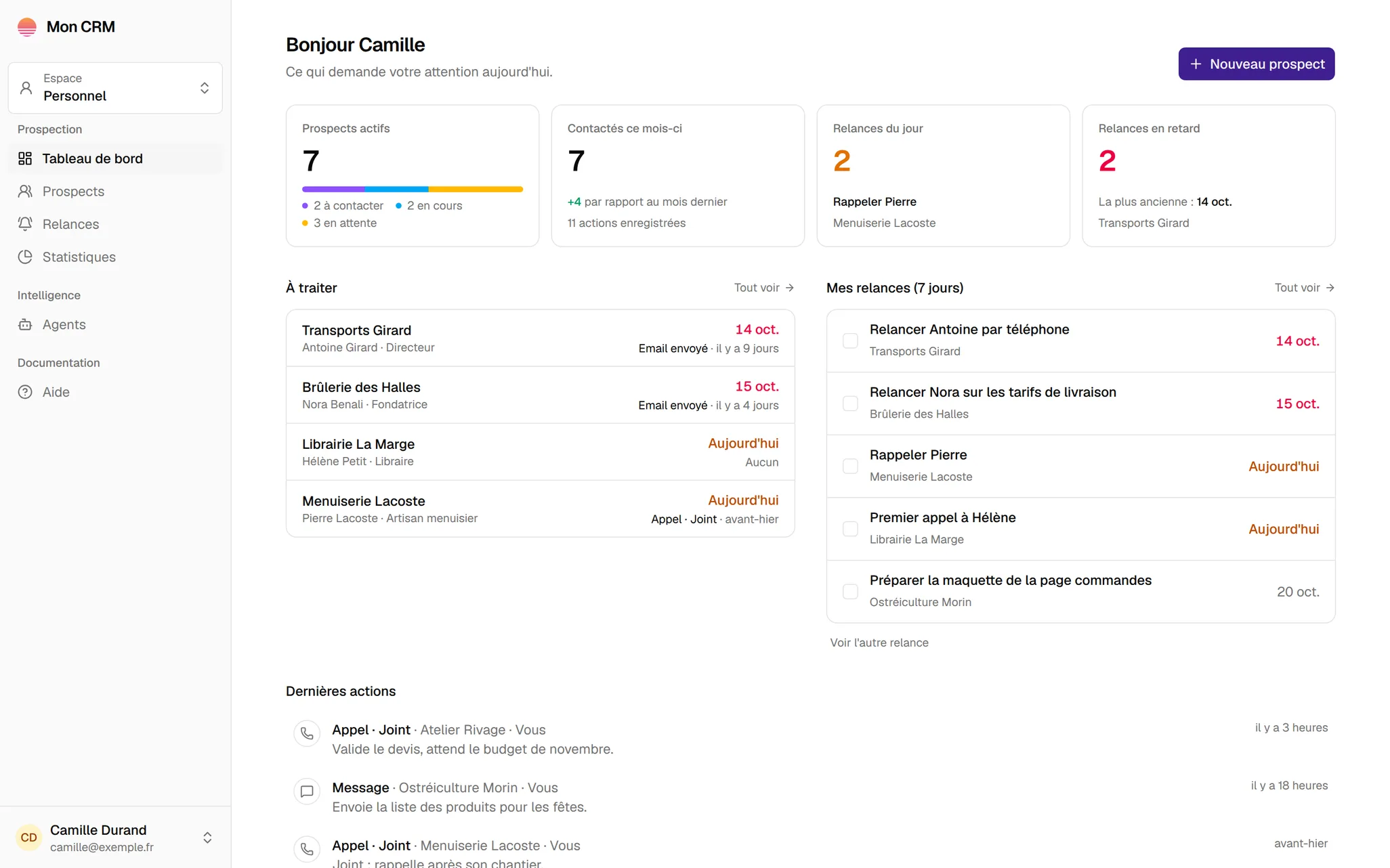
Task: Open the Tableau de bord menu item
Action: 115,158
